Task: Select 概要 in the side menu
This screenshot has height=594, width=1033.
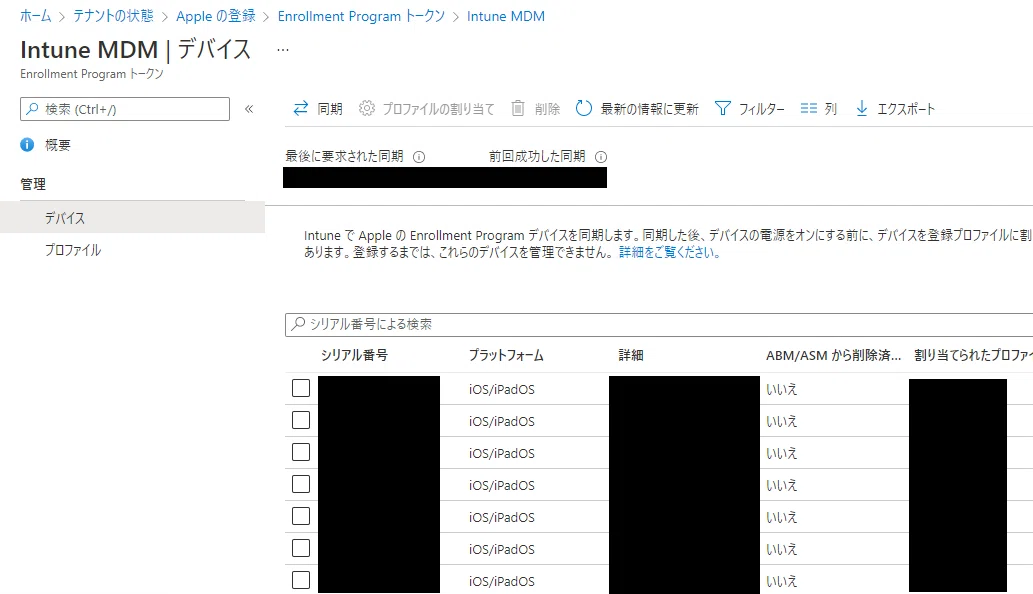Action: tap(57, 145)
